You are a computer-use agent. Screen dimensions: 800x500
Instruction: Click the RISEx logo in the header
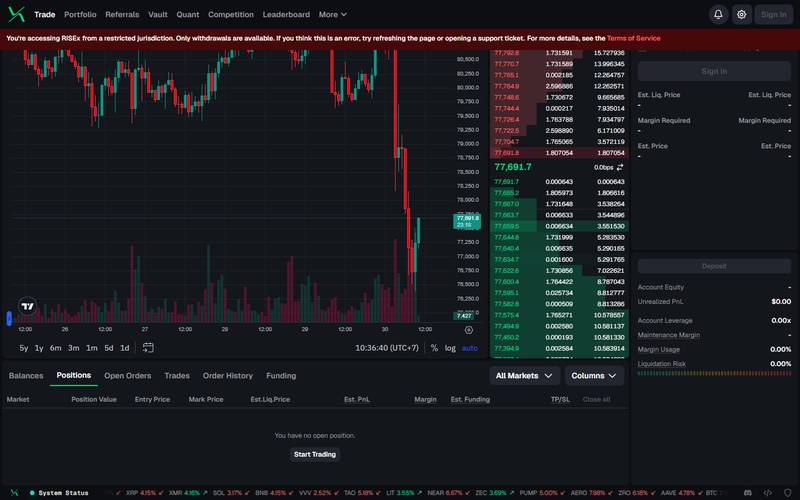tap(16, 14)
